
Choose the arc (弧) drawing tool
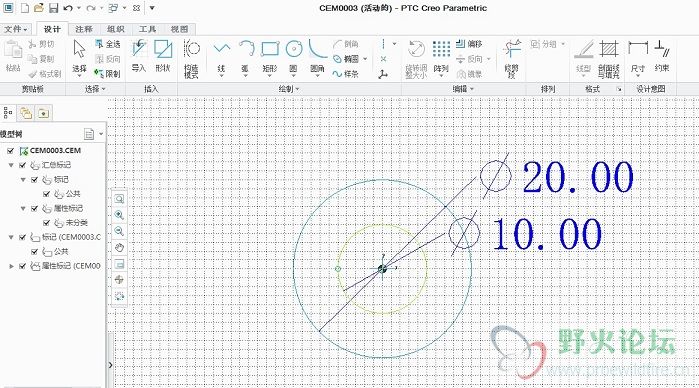pos(246,57)
